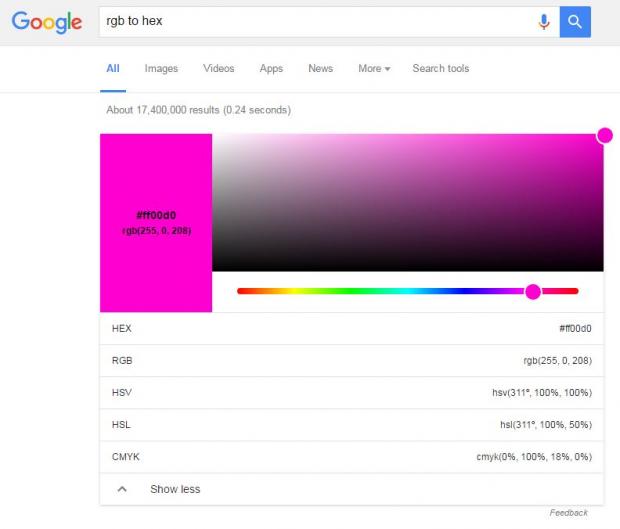This screenshot has width=620, height=529.
Task: Open Search tools options
Action: 440,69
